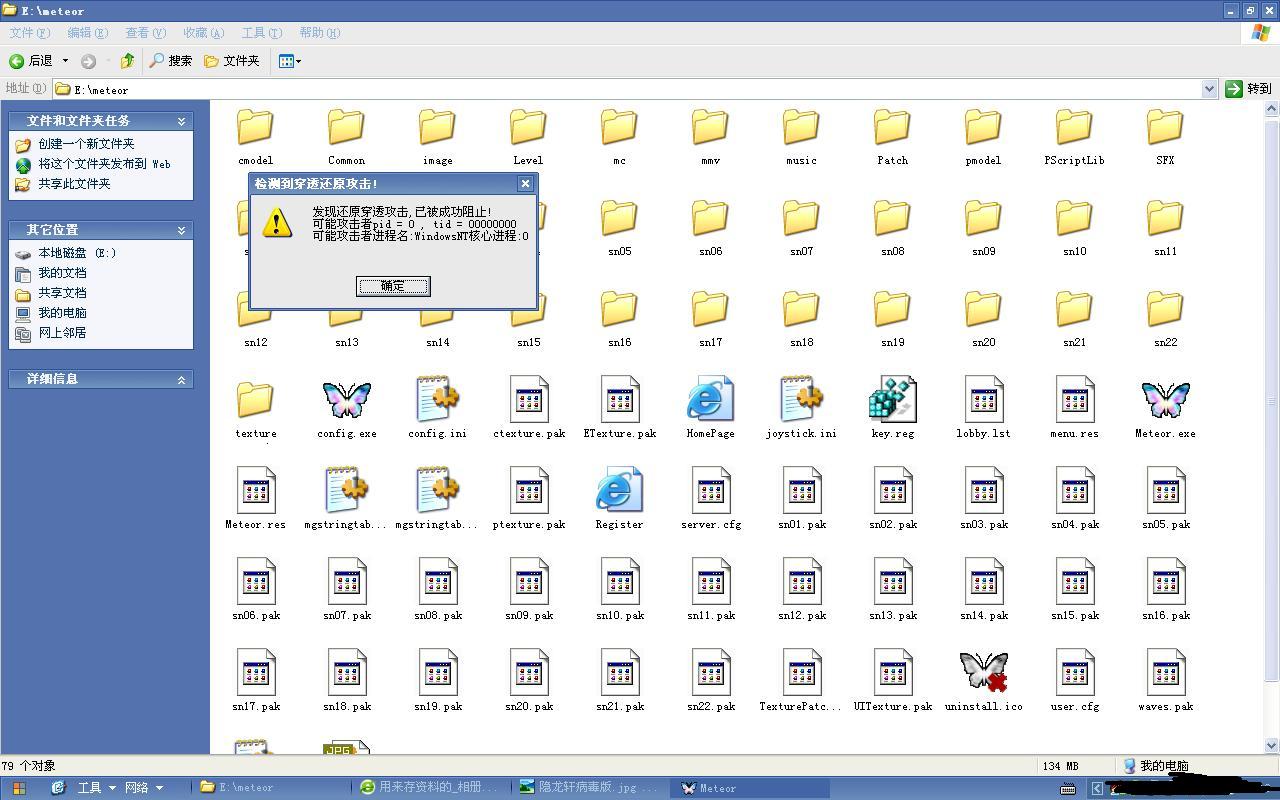Go up one folder level
Screen dimensions: 1280x800
coord(127,61)
